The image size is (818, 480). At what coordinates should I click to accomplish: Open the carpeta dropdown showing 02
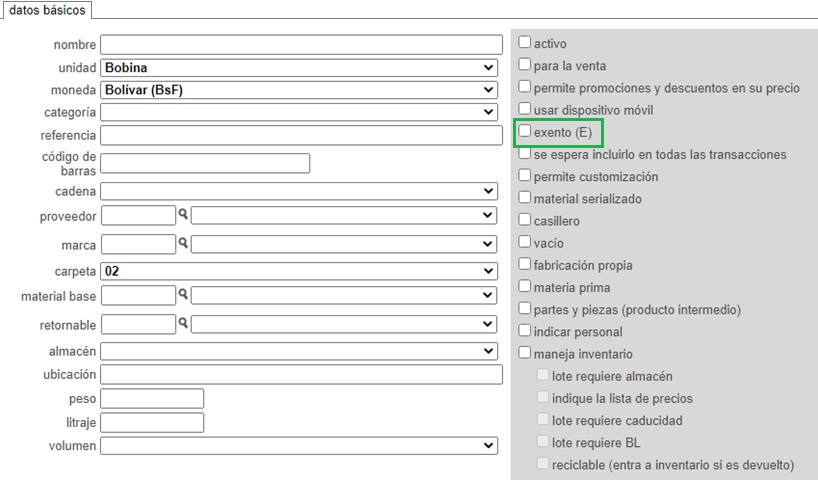point(299,271)
